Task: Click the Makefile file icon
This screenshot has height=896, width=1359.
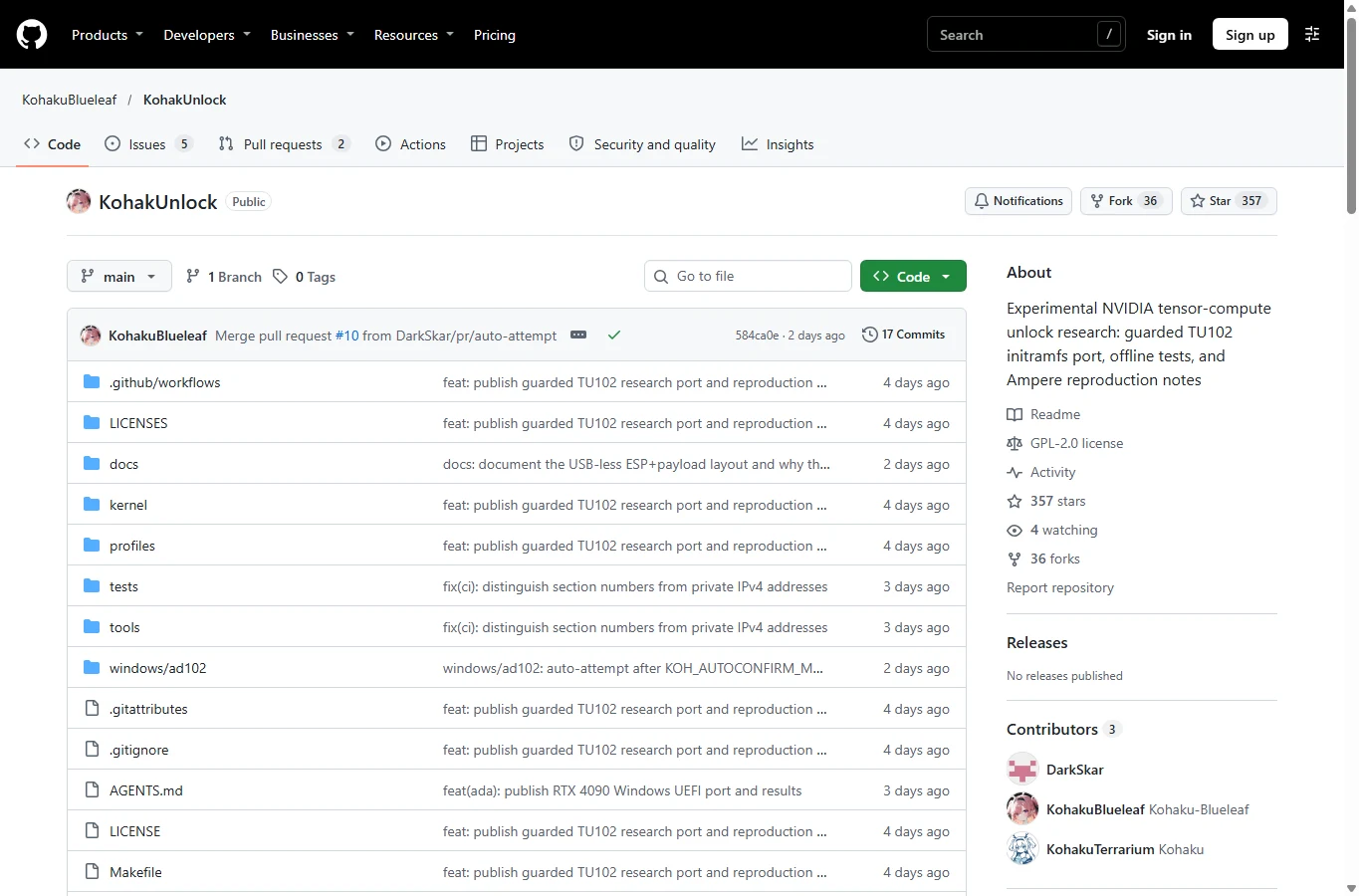Action: (92, 872)
